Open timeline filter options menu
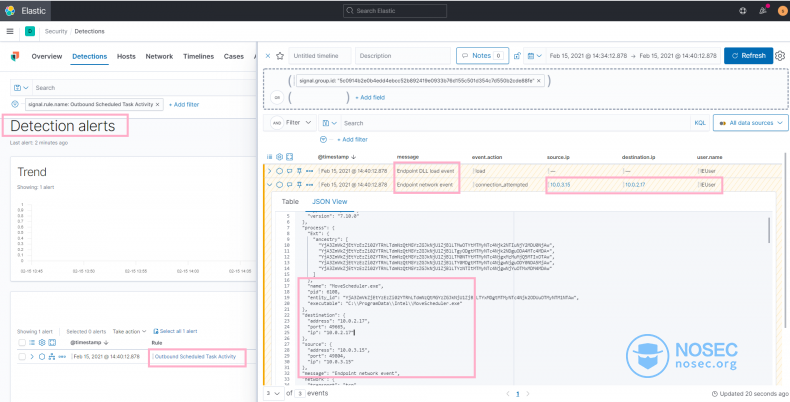 (323, 139)
